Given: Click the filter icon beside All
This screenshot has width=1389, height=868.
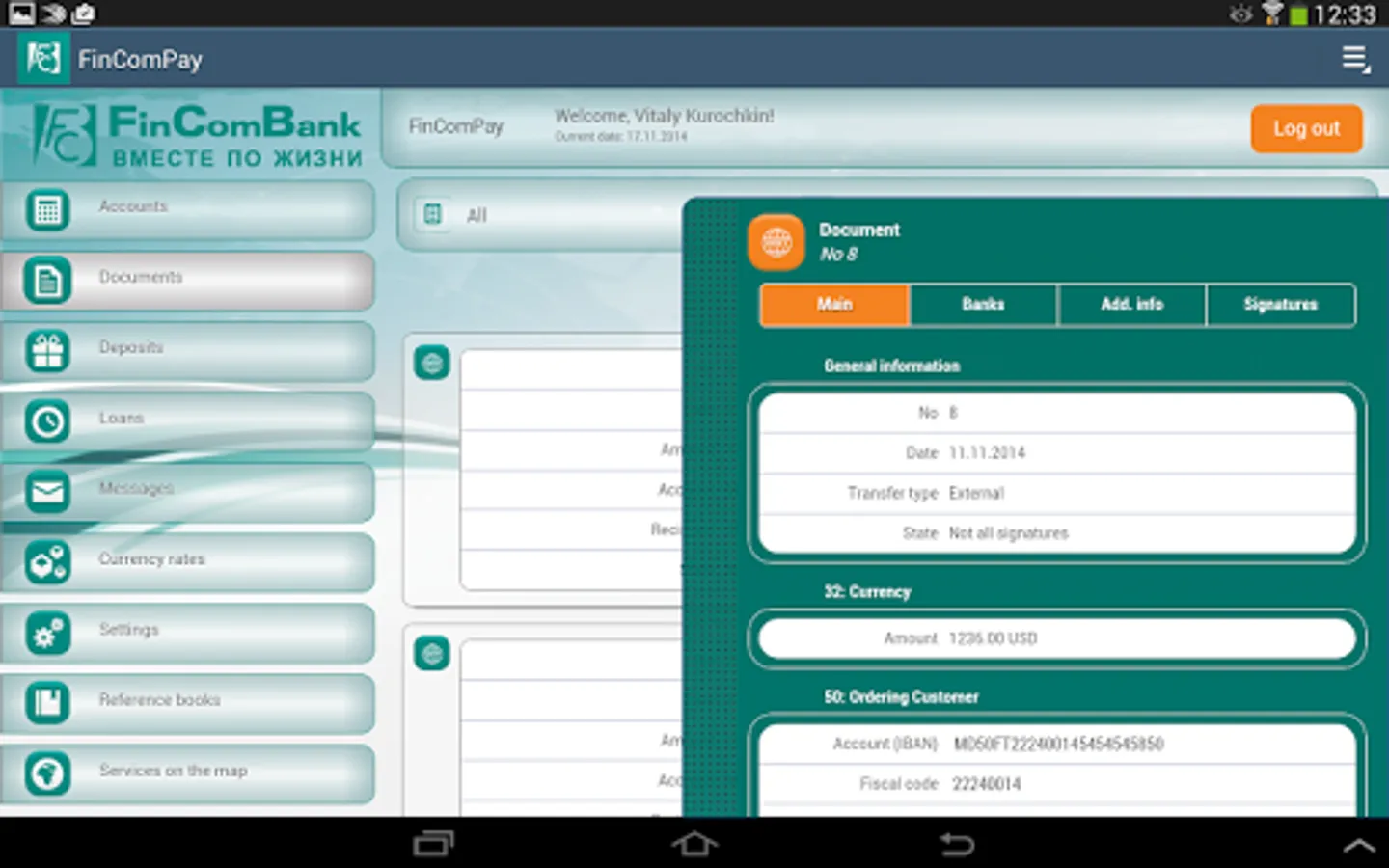Looking at the screenshot, I should coord(433,214).
